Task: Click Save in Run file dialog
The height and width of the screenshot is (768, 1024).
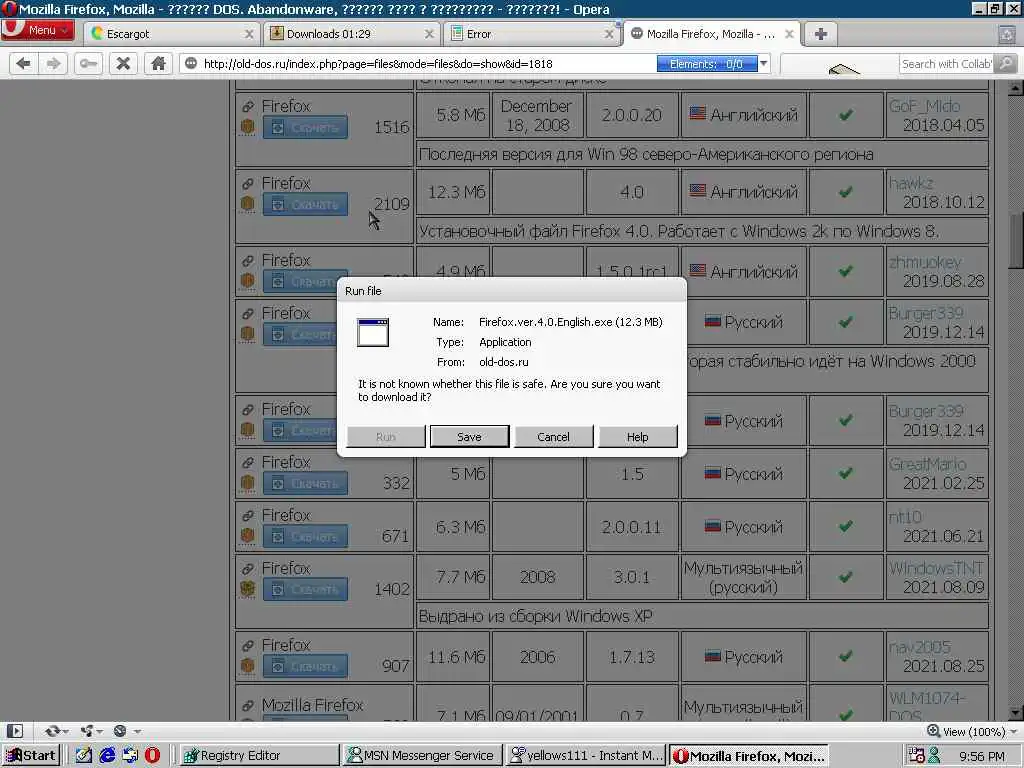Action: tap(470, 437)
